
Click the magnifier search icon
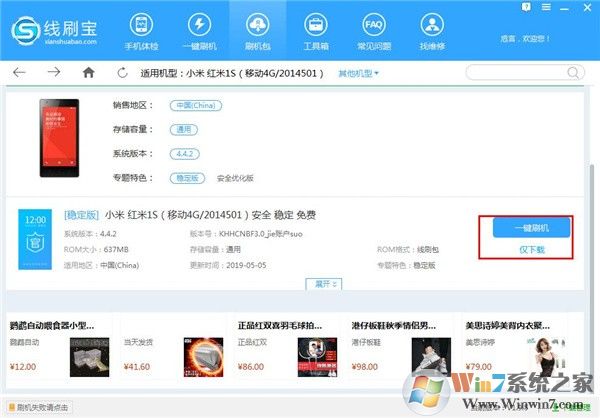pos(573,72)
